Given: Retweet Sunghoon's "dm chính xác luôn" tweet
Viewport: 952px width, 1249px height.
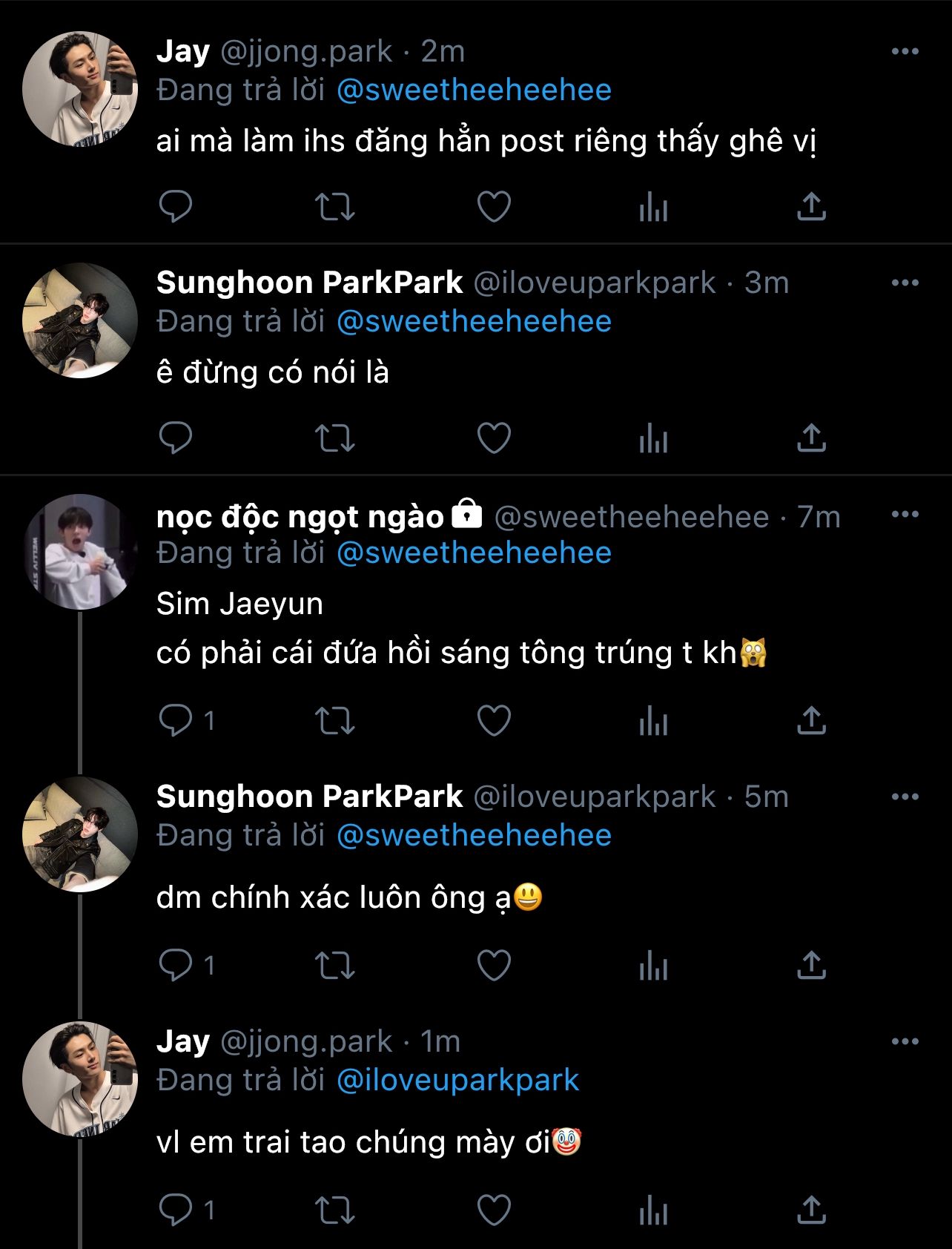Looking at the screenshot, I should pos(335,966).
